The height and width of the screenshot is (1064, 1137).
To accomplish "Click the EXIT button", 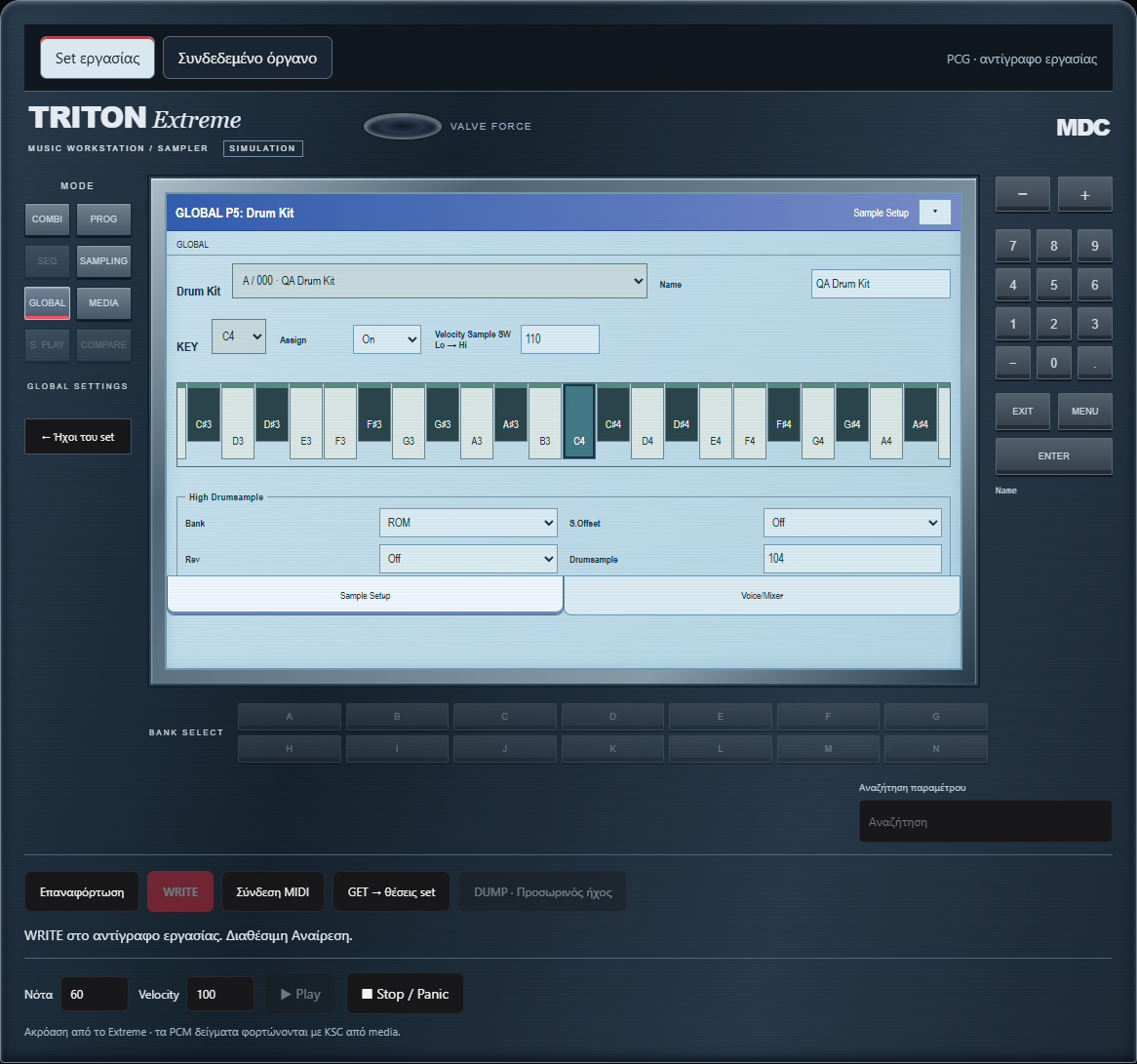I will (x=1023, y=412).
